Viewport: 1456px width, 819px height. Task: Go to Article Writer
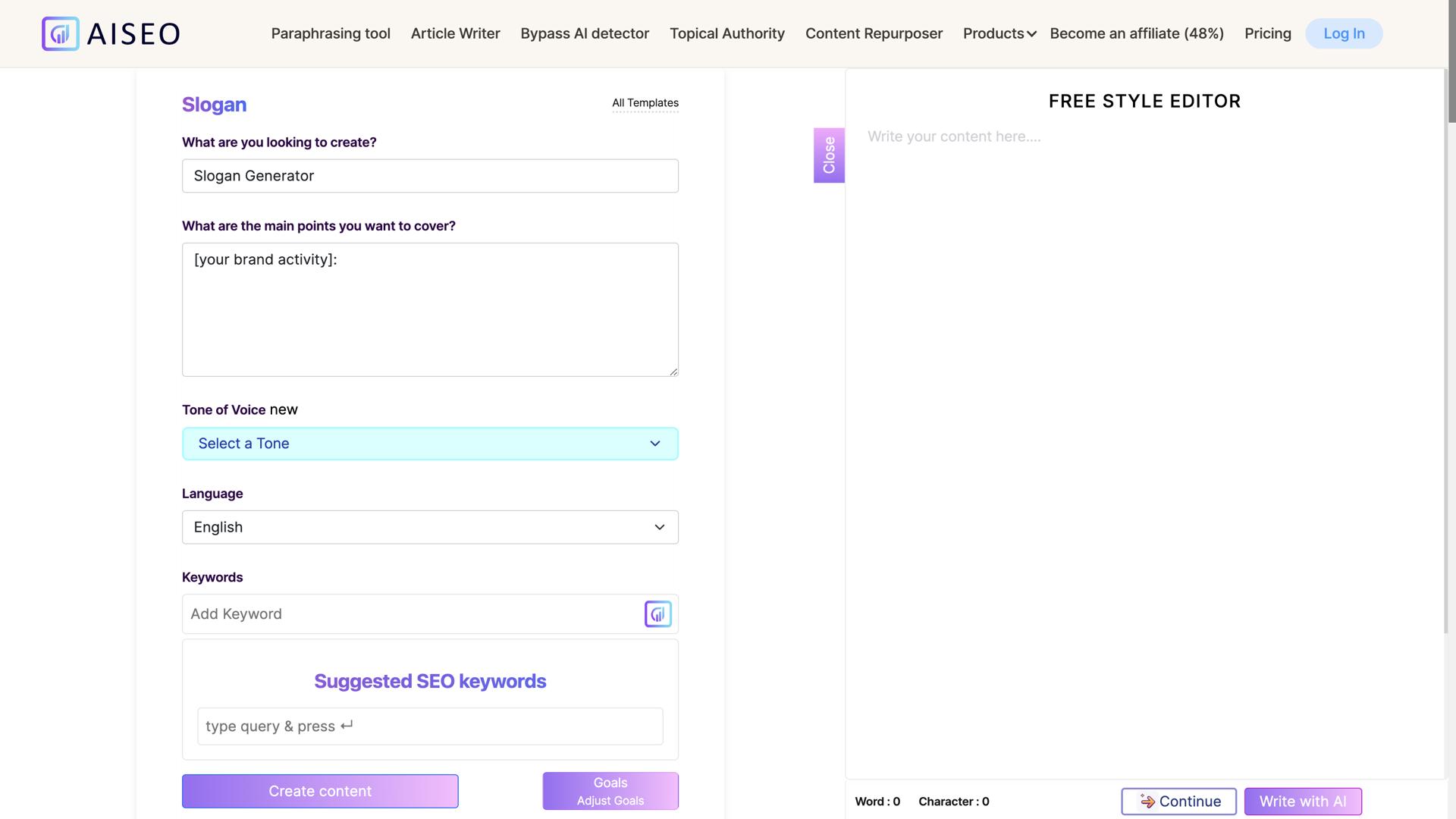tap(455, 34)
